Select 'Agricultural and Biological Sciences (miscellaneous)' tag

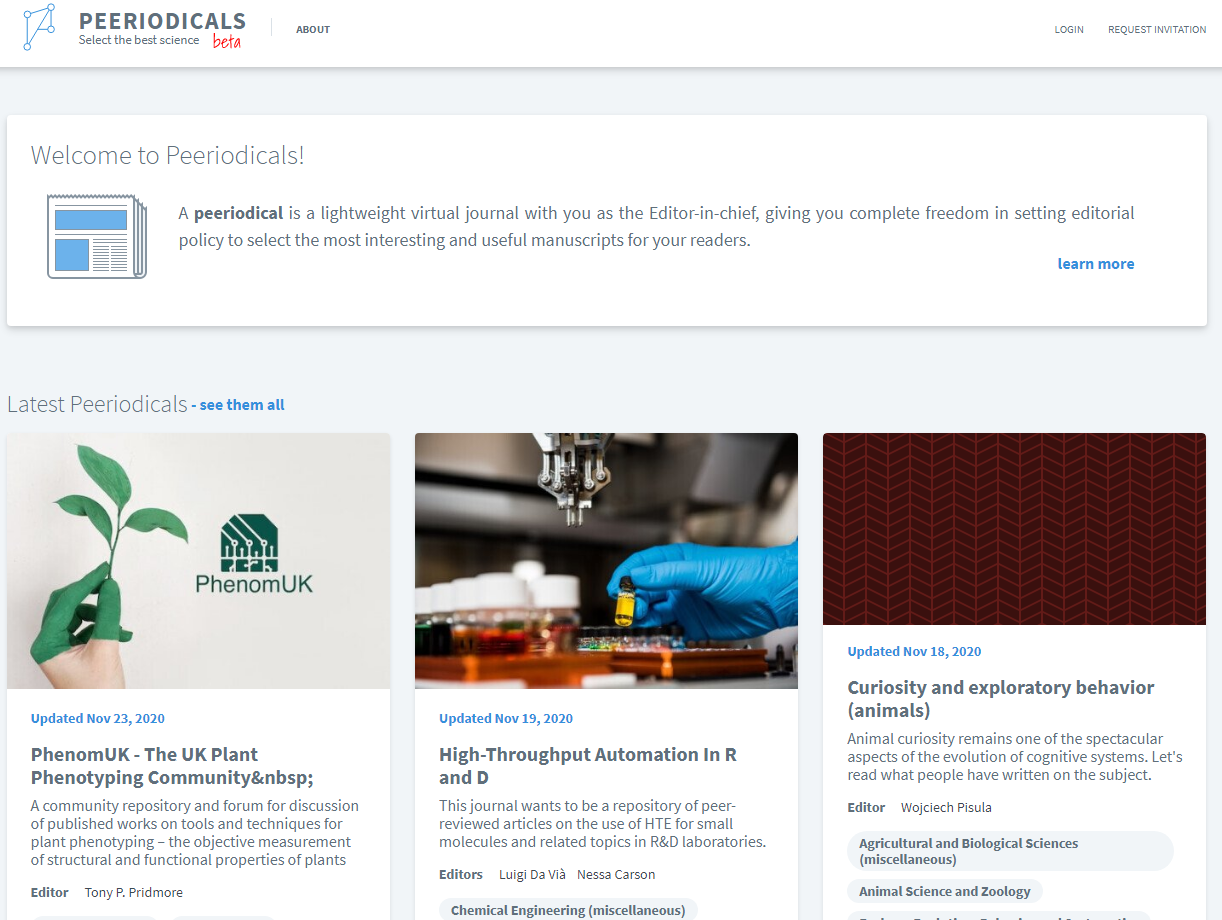(1010, 851)
